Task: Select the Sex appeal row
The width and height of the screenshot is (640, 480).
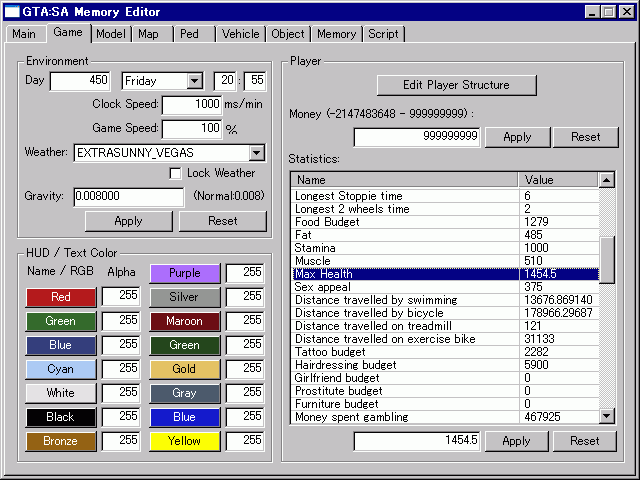Action: tap(446, 287)
